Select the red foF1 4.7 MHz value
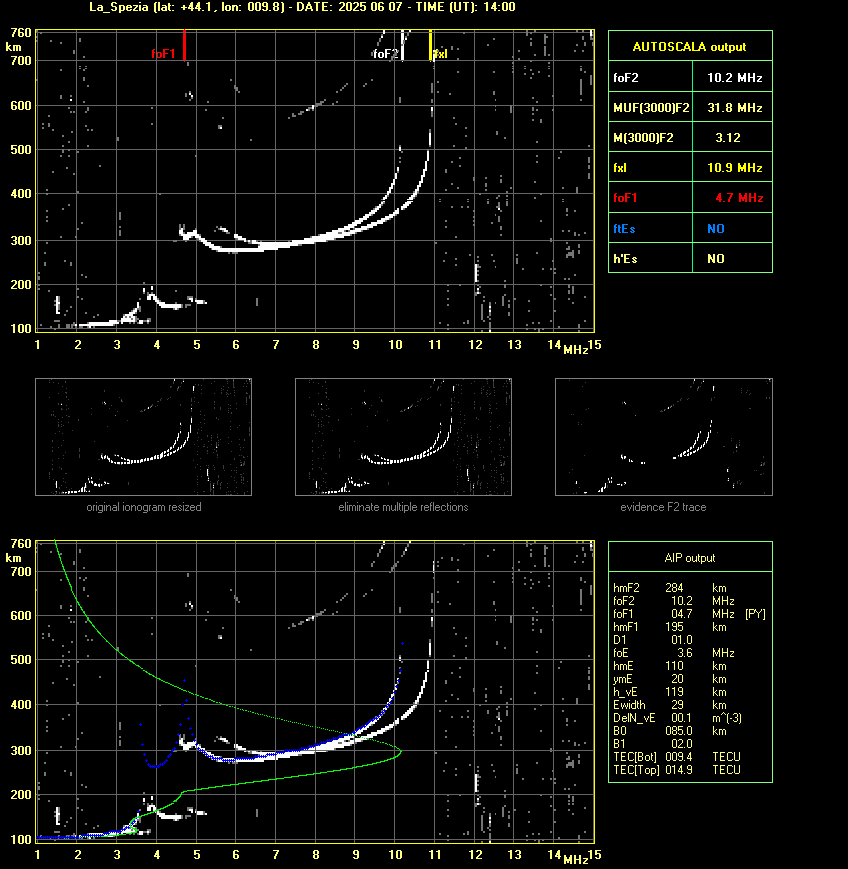This screenshot has width=848, height=869. [732, 197]
